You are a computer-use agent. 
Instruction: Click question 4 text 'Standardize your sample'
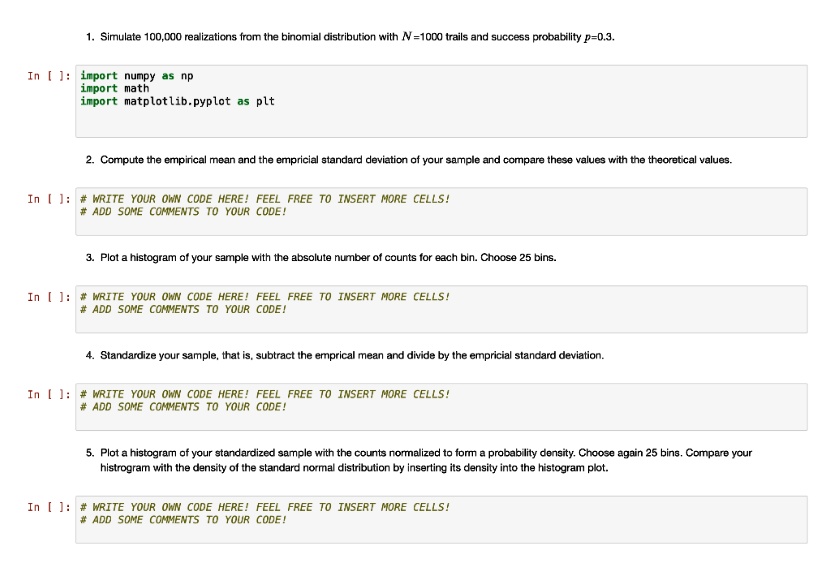click(x=159, y=355)
